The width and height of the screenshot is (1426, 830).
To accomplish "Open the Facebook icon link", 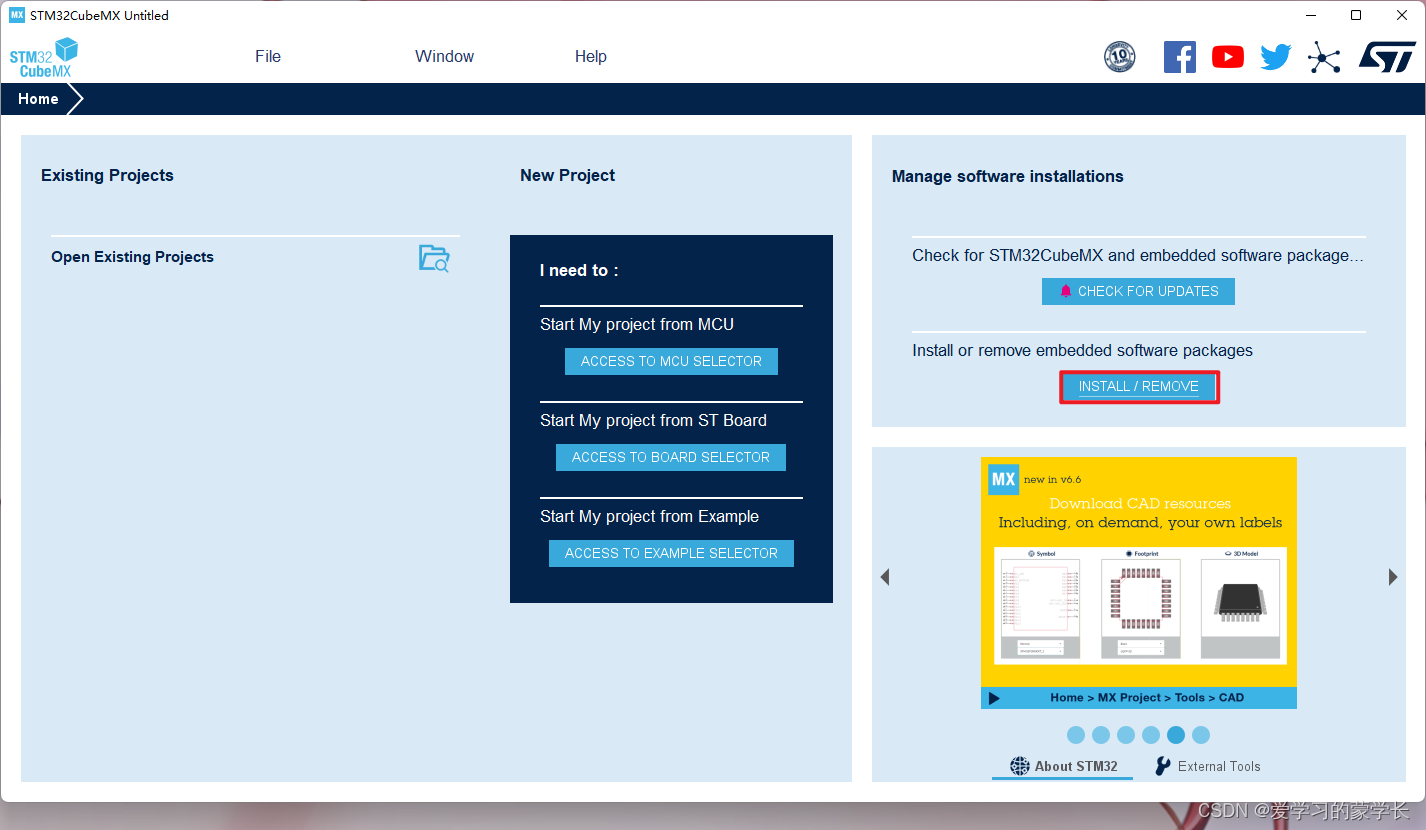I will (x=1180, y=57).
